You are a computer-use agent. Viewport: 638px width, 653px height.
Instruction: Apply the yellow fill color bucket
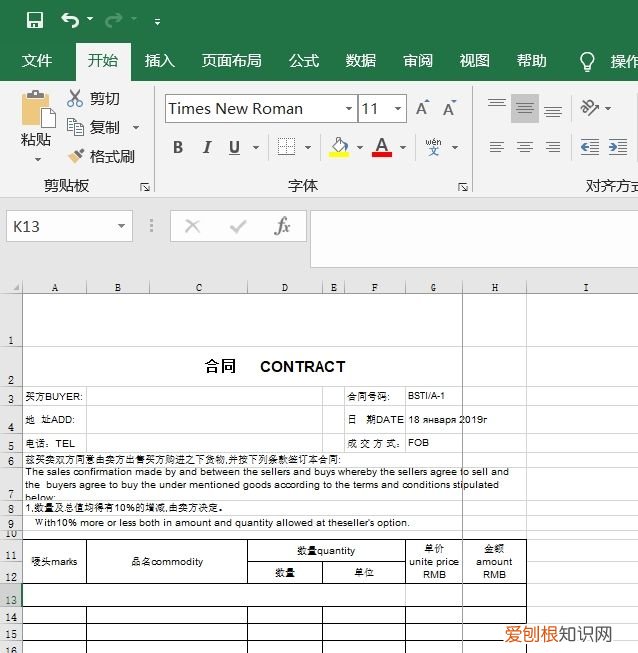point(339,147)
